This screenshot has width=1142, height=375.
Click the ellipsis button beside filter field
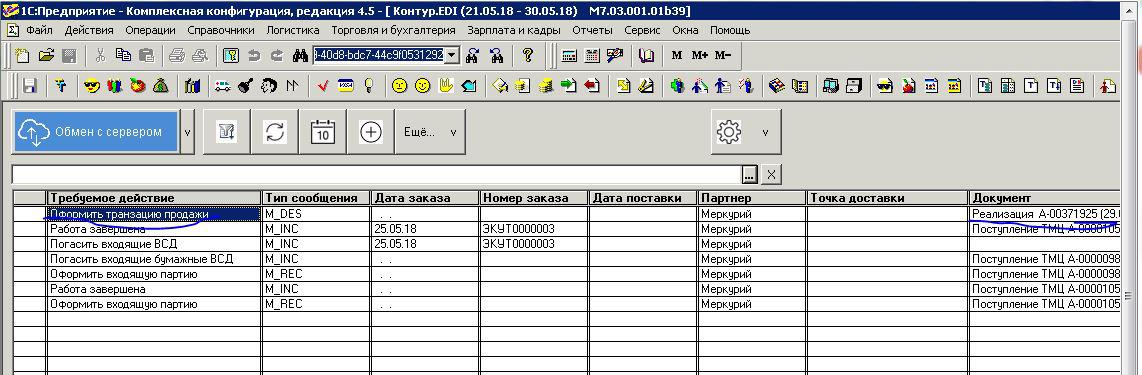[x=750, y=175]
